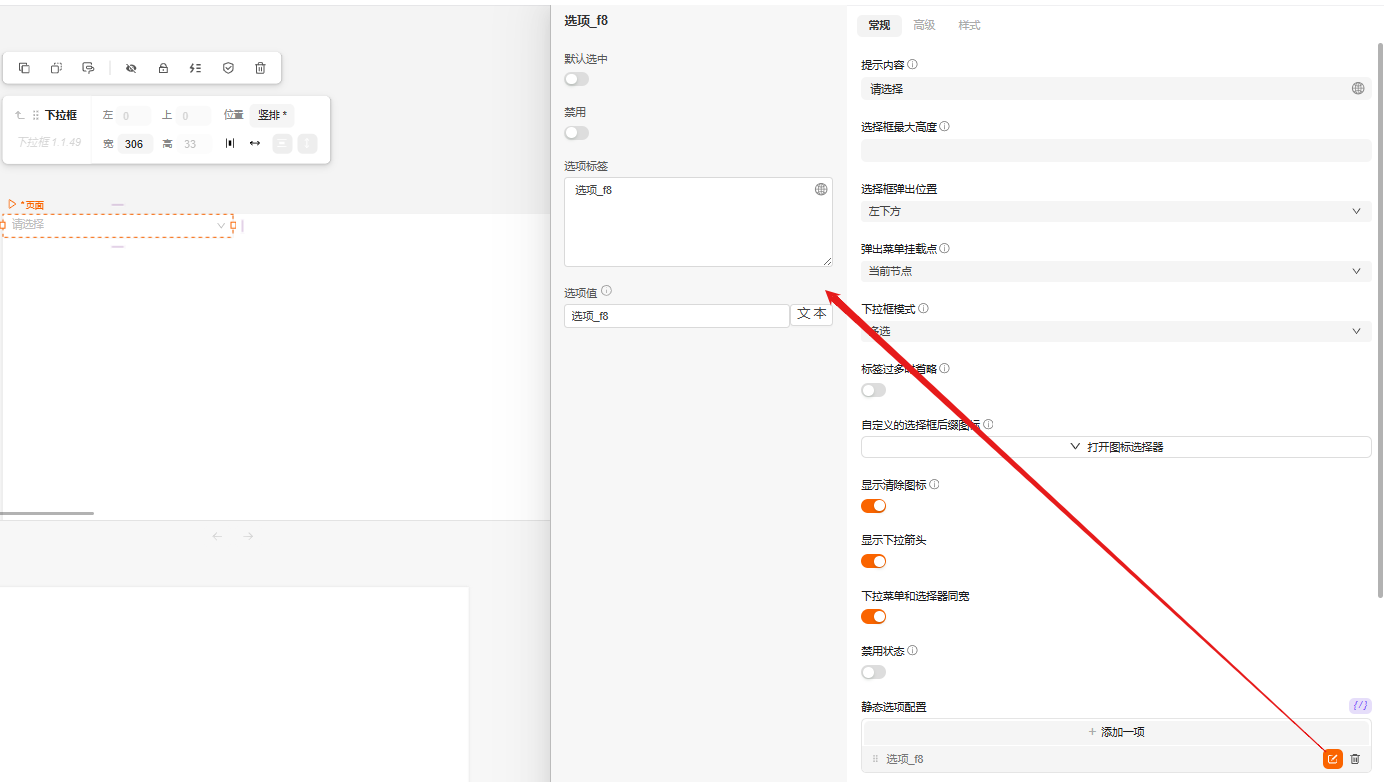Screen dimensions: 1384x782
Task: Click the hide component eye icon
Action: click(x=131, y=68)
